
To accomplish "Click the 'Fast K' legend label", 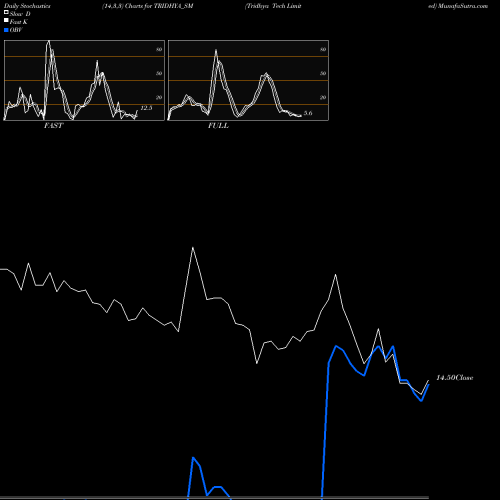I will (x=19, y=22).
